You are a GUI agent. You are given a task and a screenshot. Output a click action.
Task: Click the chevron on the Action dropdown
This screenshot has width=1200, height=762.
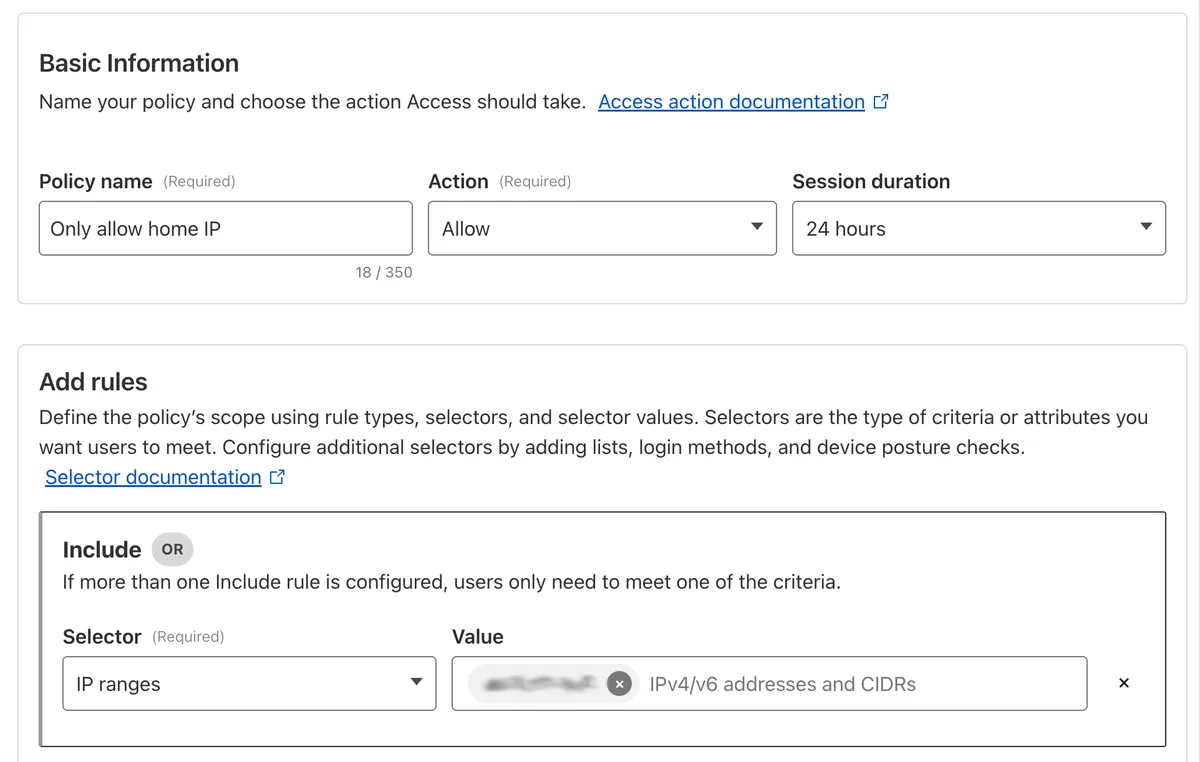click(x=758, y=228)
